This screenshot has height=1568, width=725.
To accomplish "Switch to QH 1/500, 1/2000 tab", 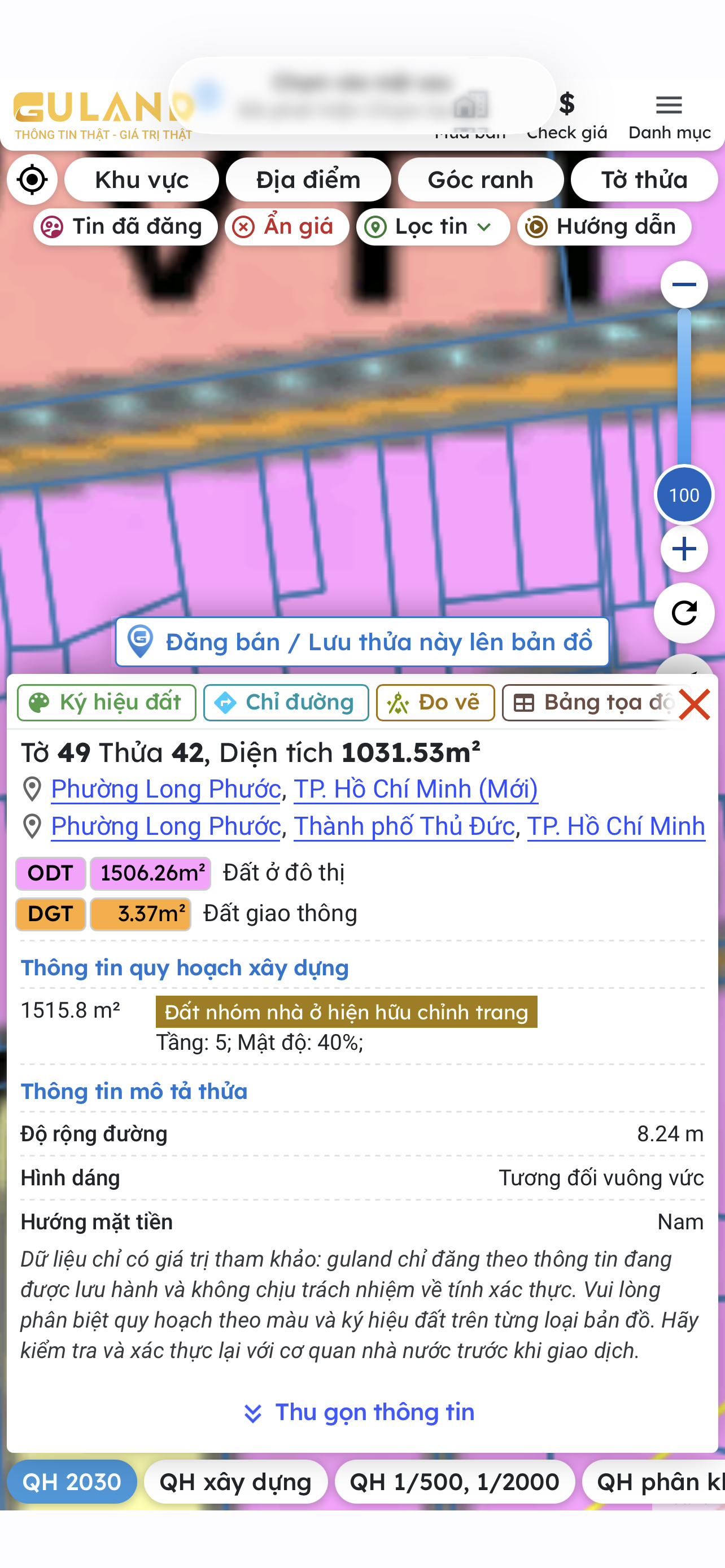I will (455, 1482).
